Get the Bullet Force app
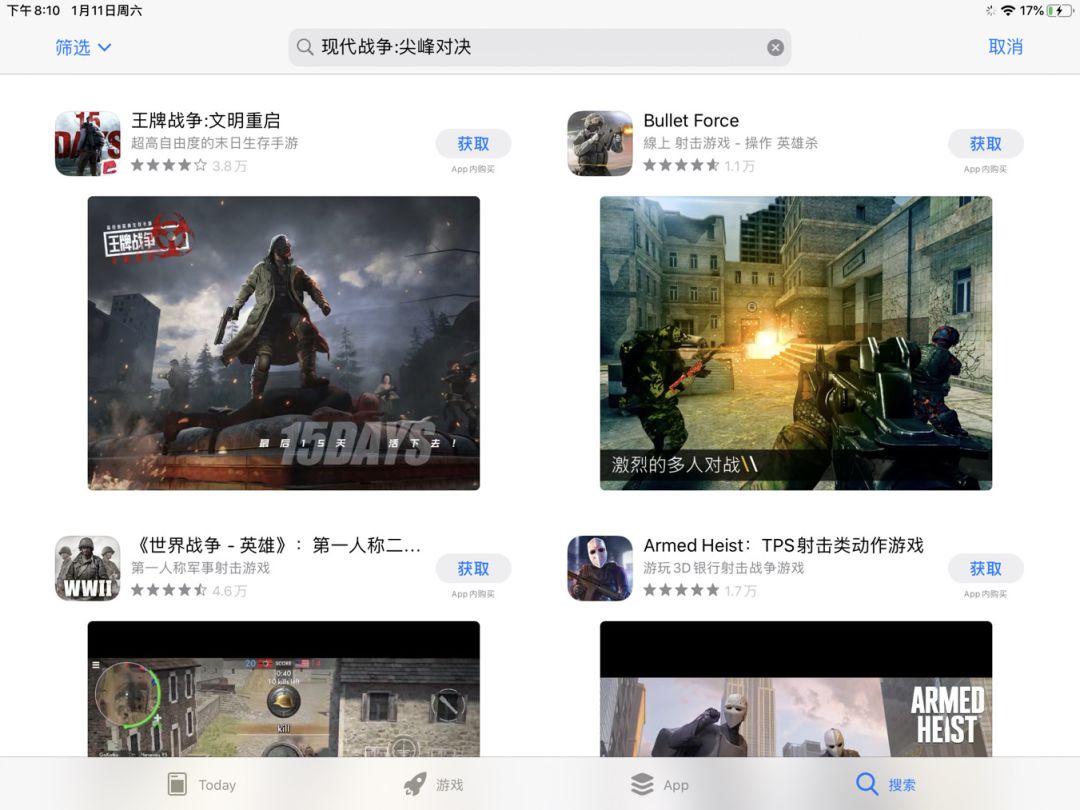 [986, 143]
